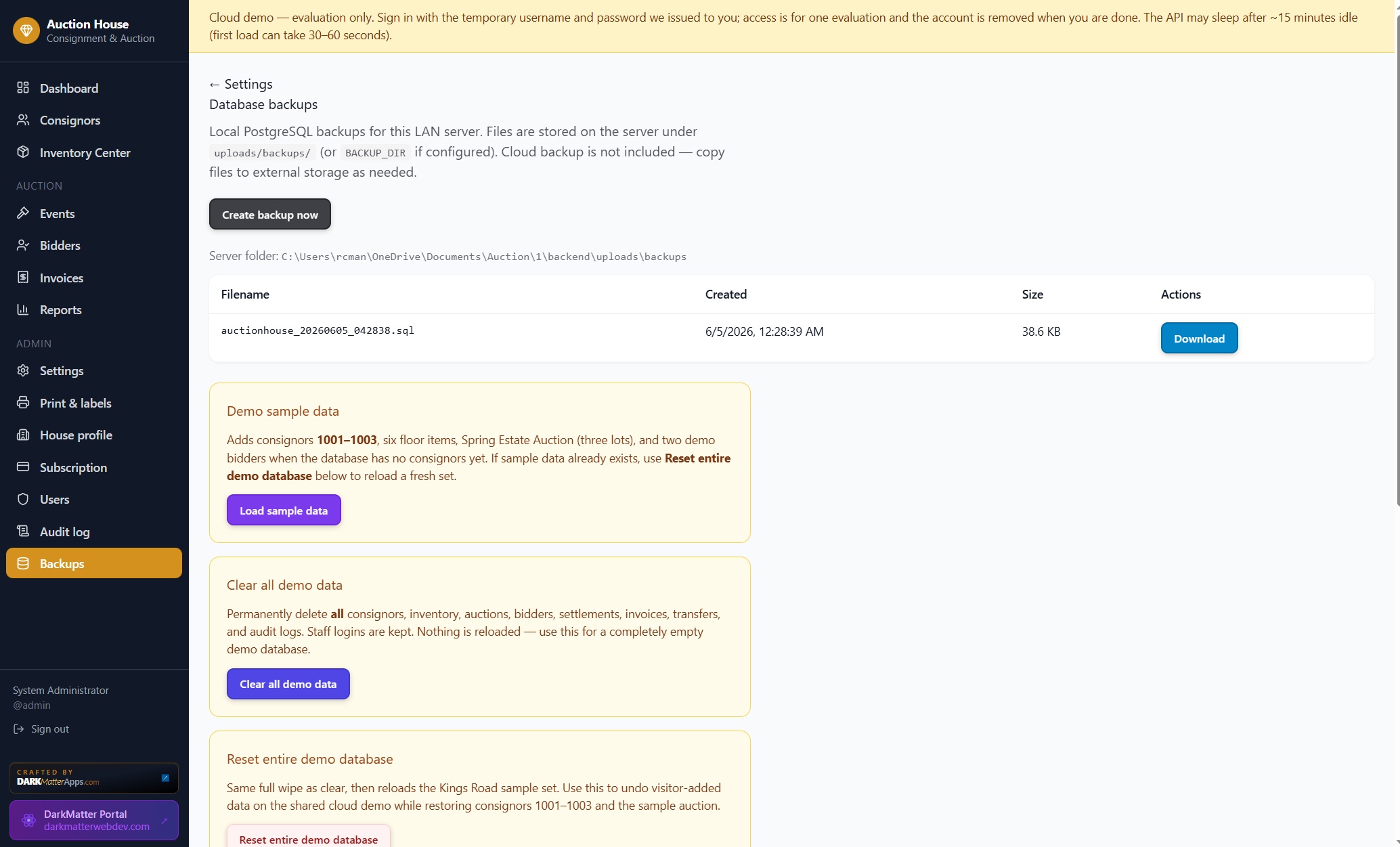1400x847 pixels.
Task: Click the Consignors people icon
Action: (23, 120)
